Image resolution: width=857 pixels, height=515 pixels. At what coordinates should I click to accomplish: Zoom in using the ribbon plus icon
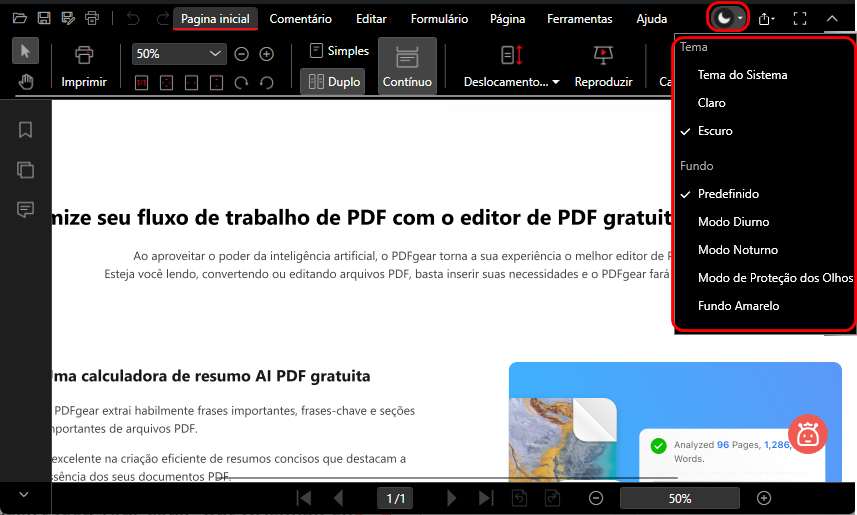(x=266, y=54)
